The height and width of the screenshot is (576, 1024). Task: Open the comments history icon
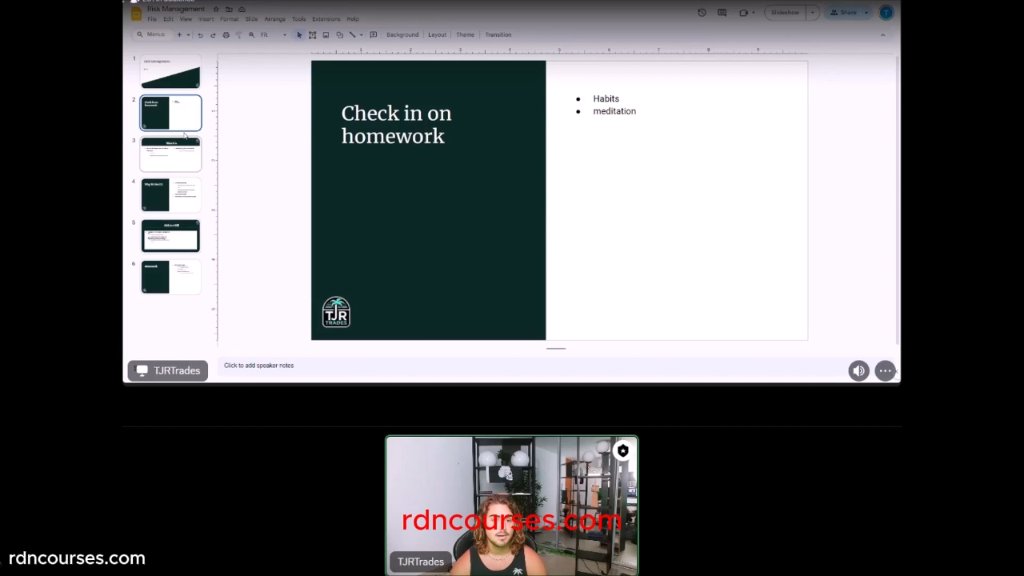click(x=722, y=12)
